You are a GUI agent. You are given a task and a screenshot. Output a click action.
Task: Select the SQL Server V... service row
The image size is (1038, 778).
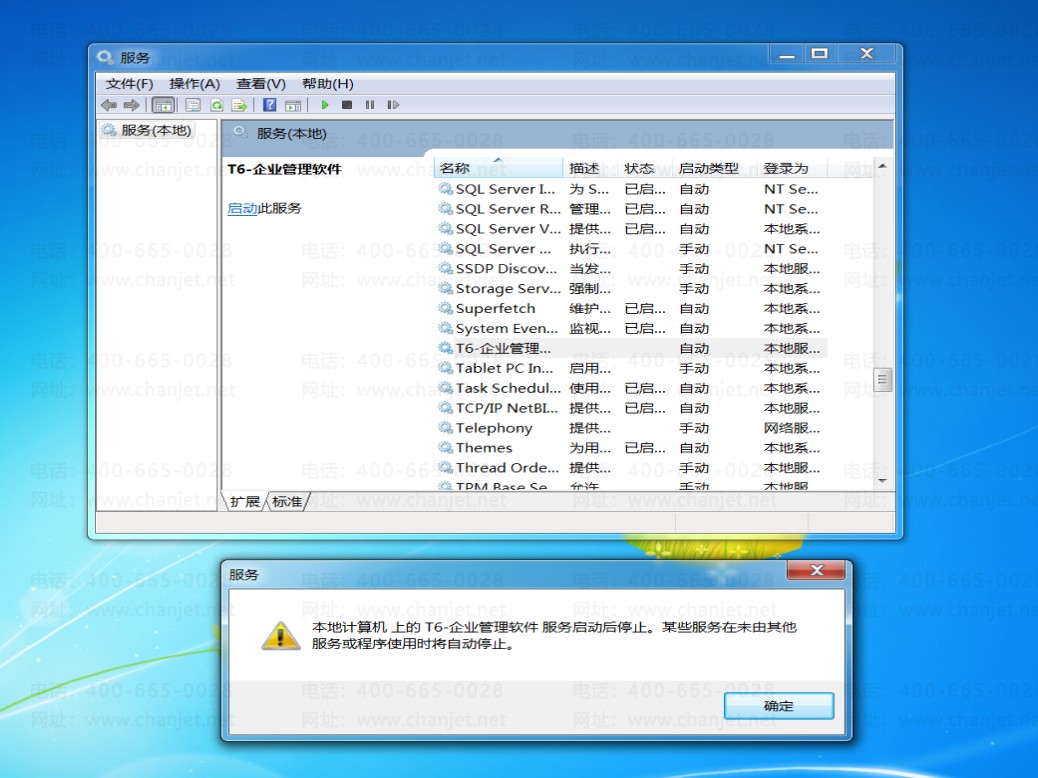point(631,228)
